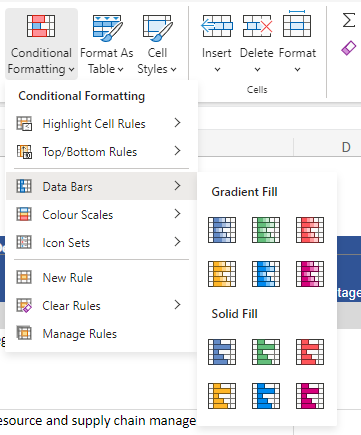The height and width of the screenshot is (435, 361).
Task: Apply blue gradient fill data bar
Action: click(222, 230)
